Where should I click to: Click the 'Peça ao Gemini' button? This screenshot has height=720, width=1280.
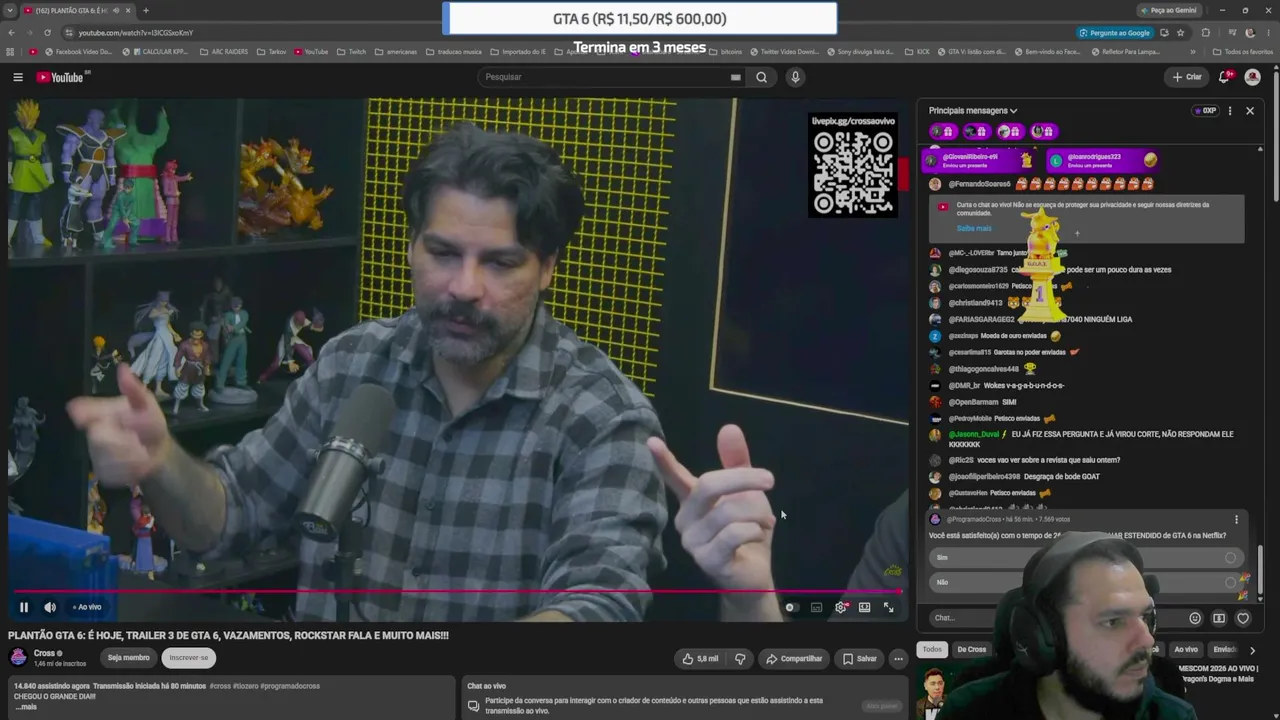coord(1168,10)
